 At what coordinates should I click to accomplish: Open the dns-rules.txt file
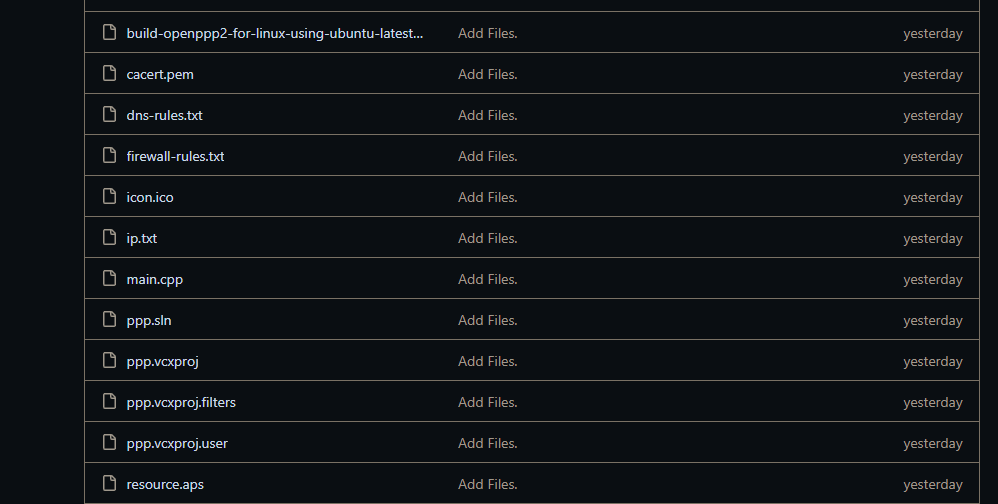(x=164, y=115)
